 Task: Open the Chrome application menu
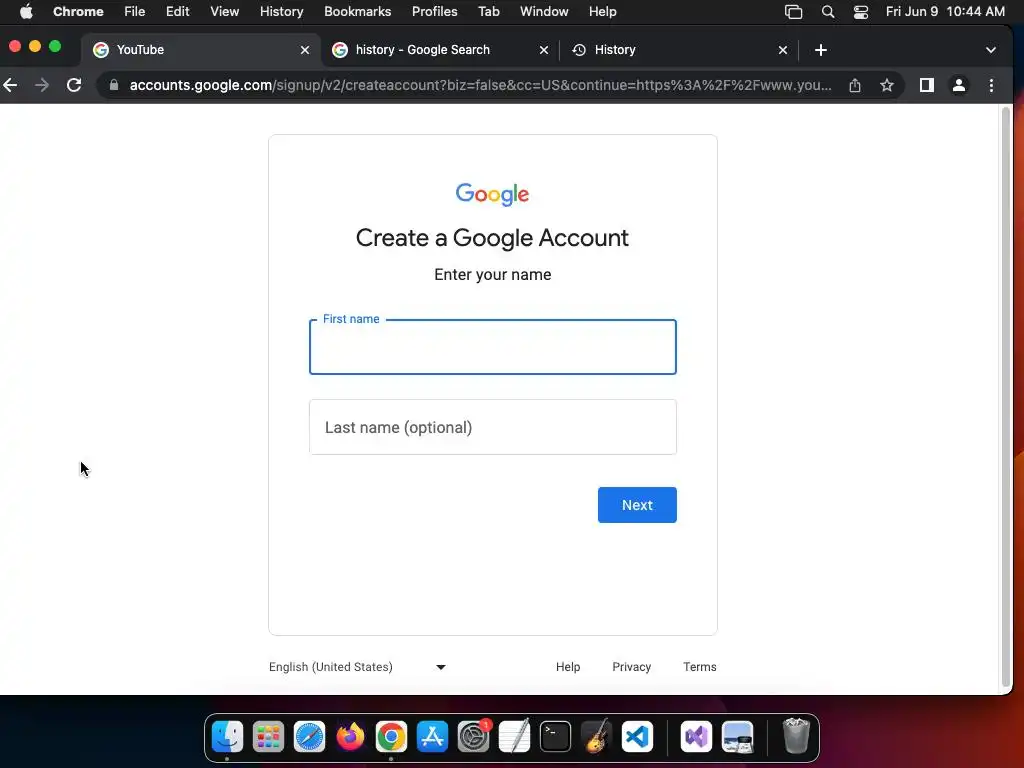pyautogui.click(x=78, y=11)
